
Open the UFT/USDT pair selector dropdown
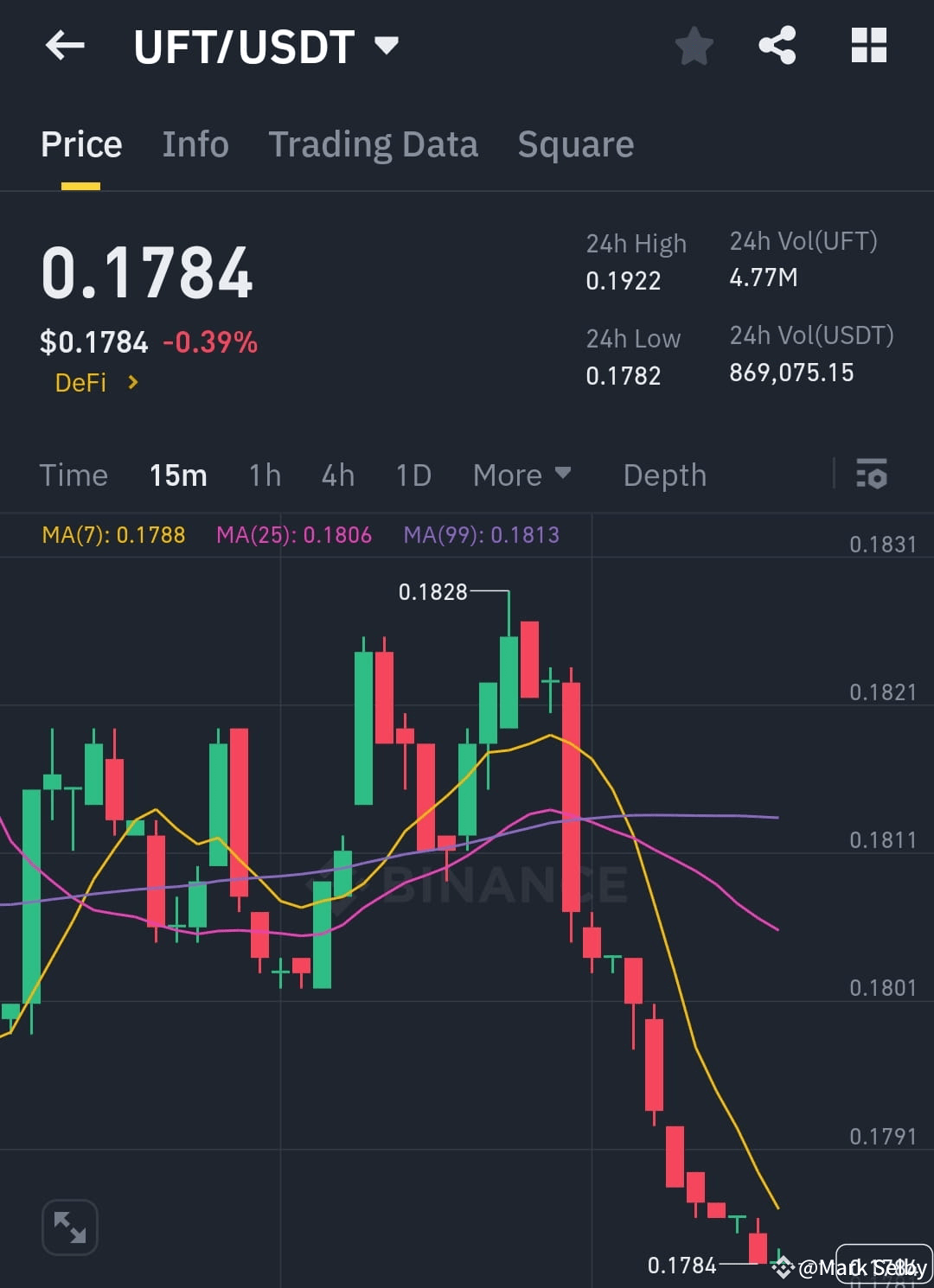click(387, 46)
